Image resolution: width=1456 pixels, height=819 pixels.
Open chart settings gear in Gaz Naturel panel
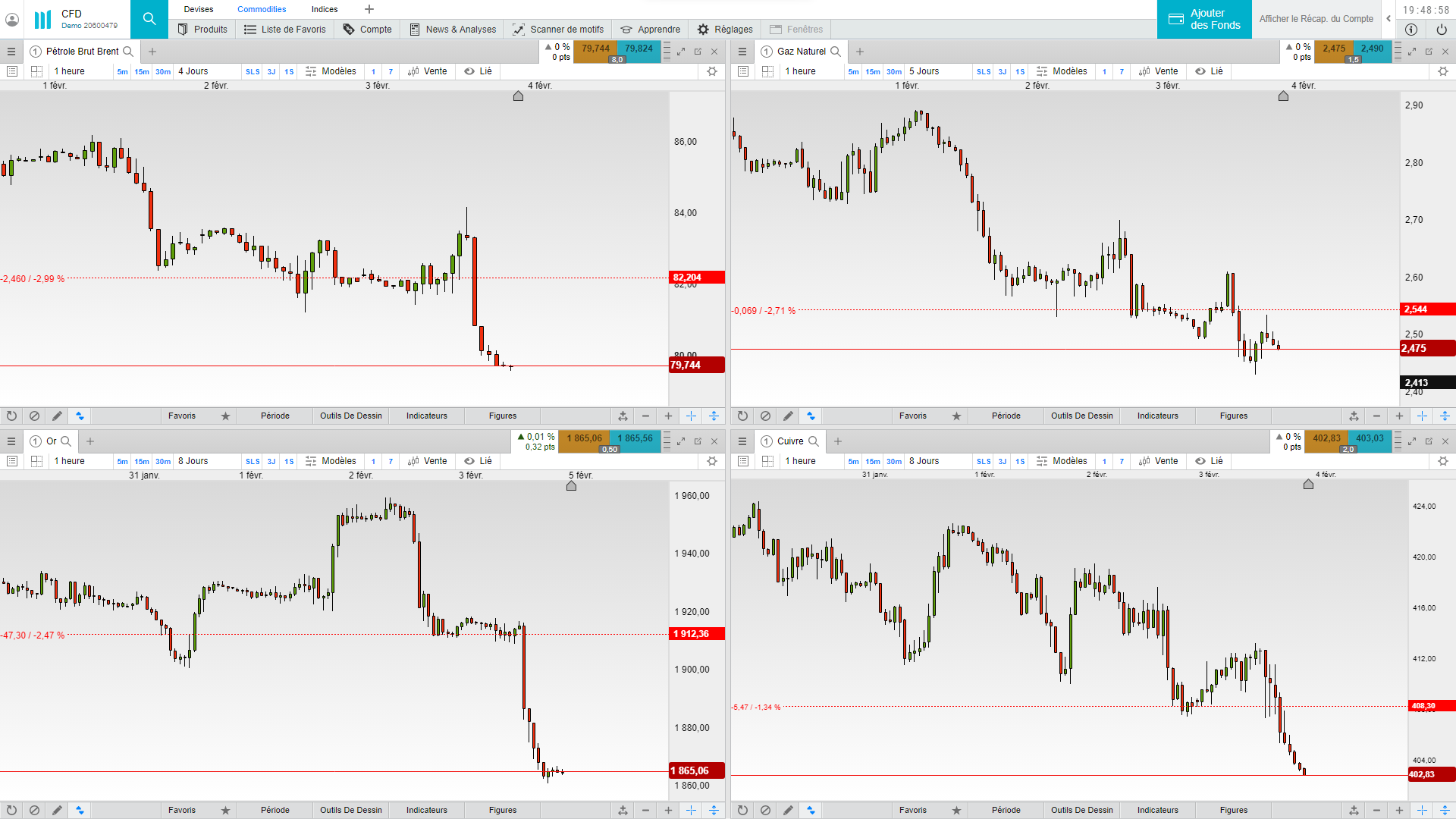[x=1442, y=71]
